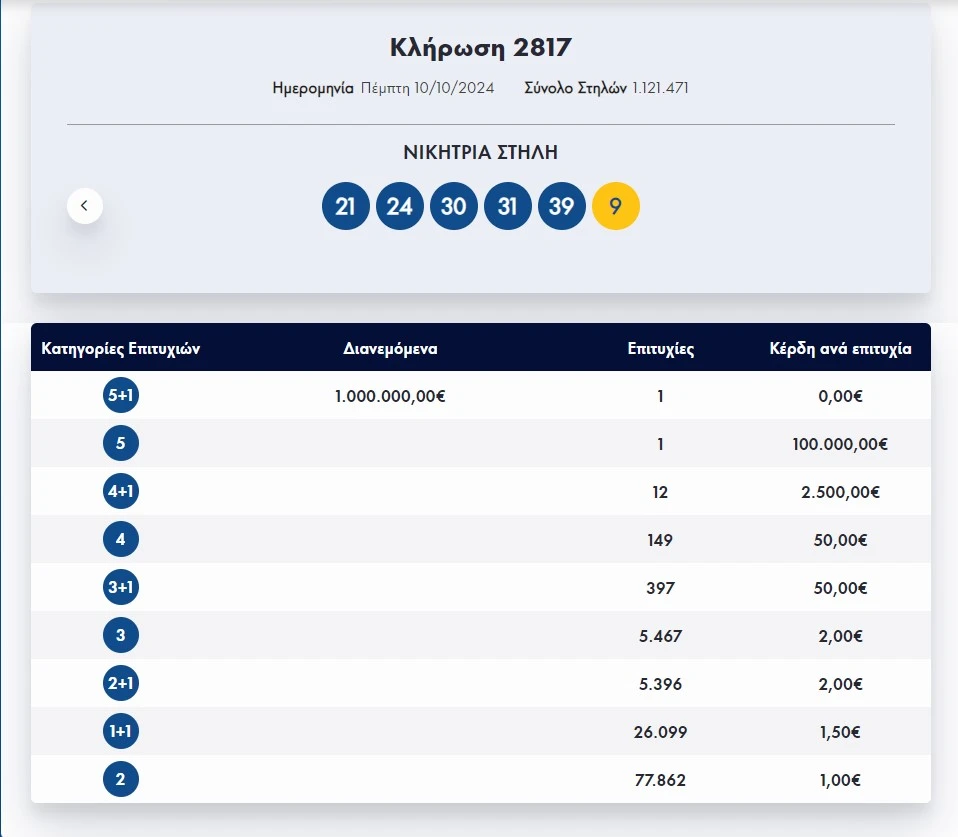Image resolution: width=958 pixels, height=837 pixels.
Task: Click winning number ball 21
Action: pos(346,206)
